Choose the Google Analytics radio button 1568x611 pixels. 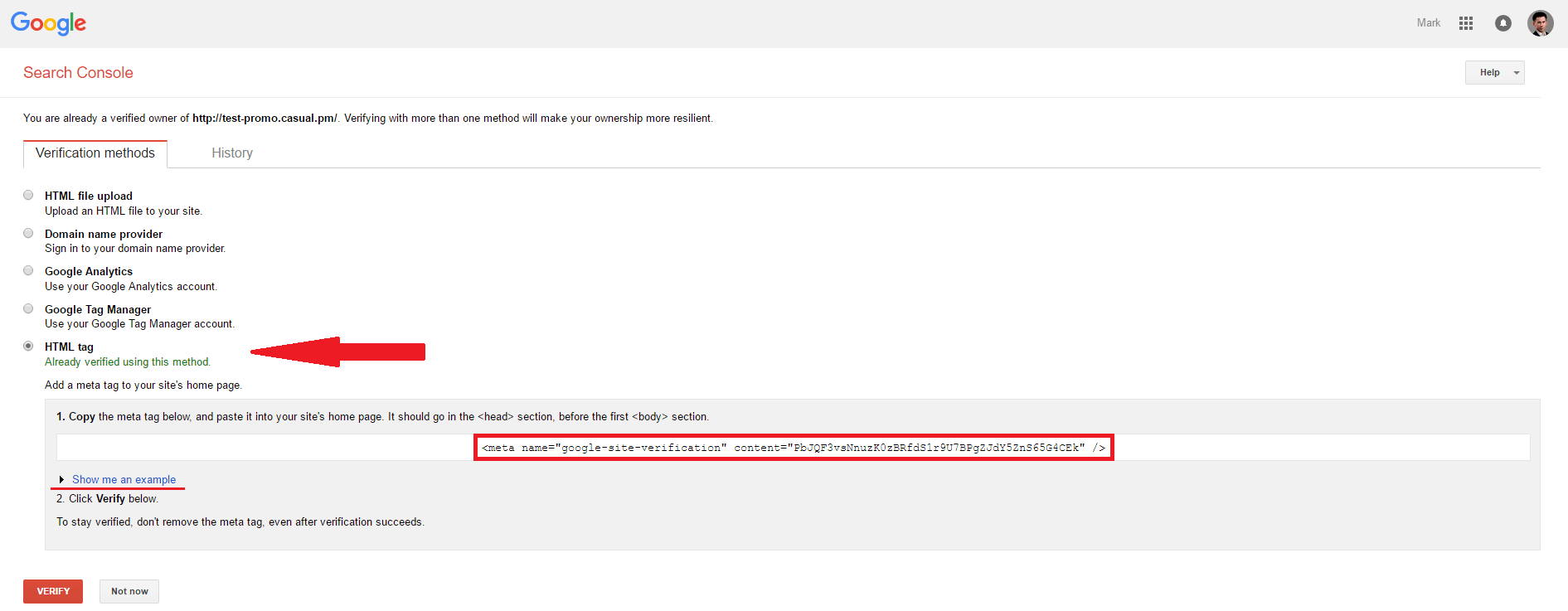[28, 271]
